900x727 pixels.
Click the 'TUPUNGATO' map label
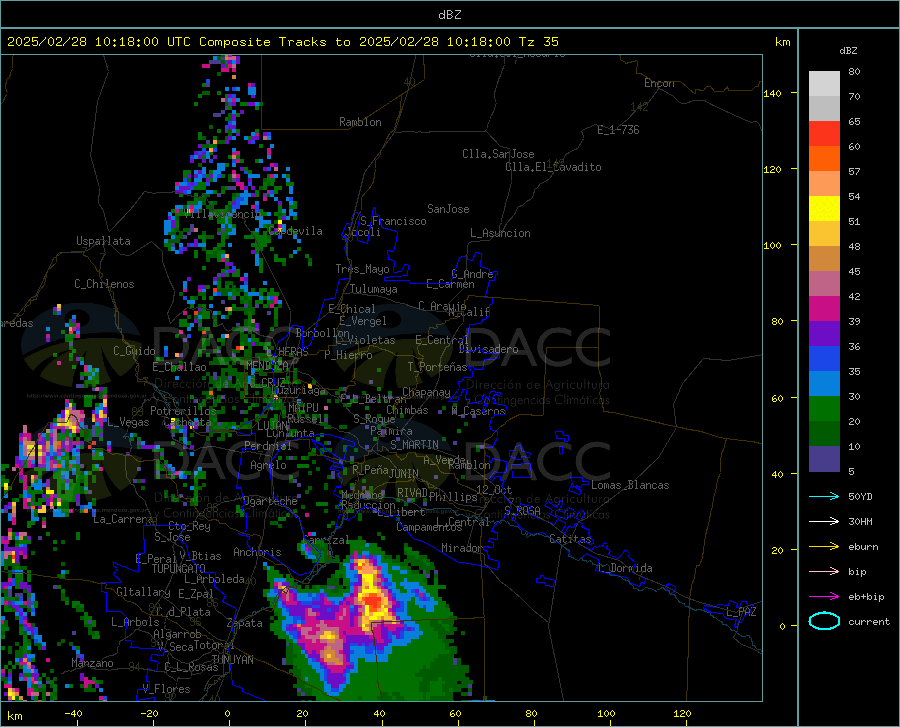[x=179, y=569]
